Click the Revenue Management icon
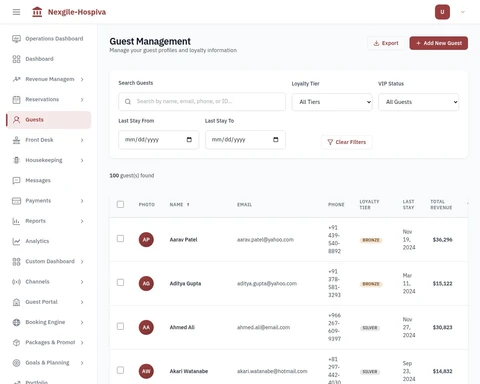The height and width of the screenshot is (384, 480). pos(16,79)
